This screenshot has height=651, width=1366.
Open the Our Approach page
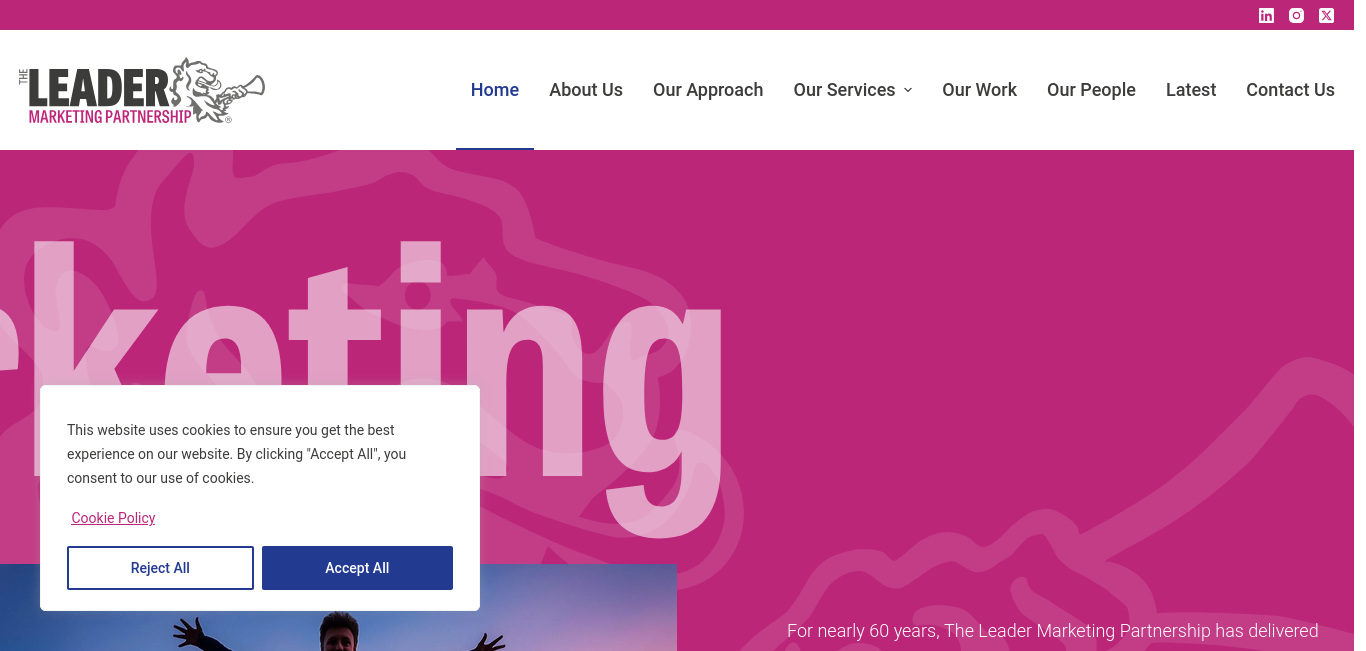pos(708,90)
